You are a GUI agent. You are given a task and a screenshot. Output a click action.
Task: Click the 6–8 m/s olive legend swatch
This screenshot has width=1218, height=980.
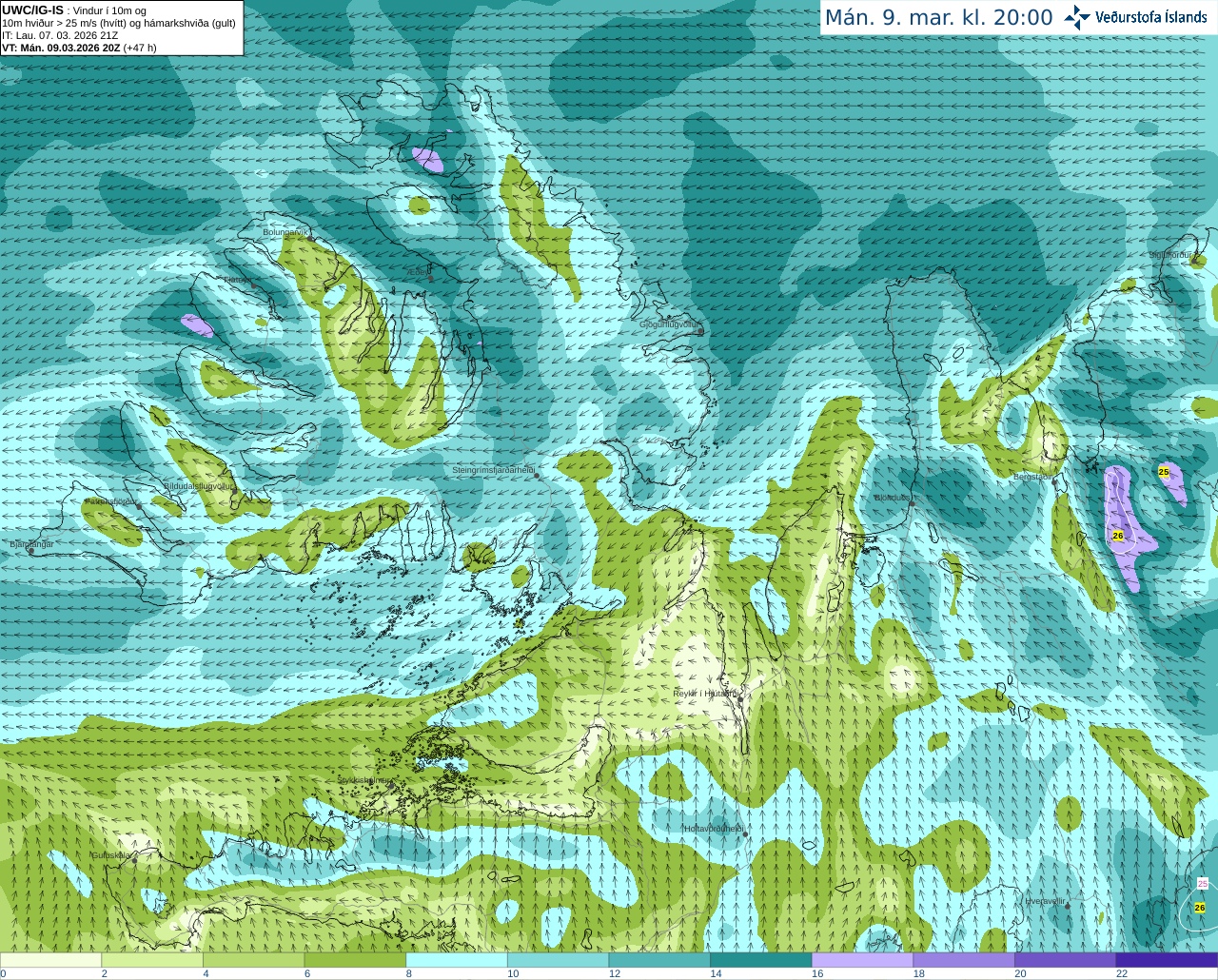point(355,960)
